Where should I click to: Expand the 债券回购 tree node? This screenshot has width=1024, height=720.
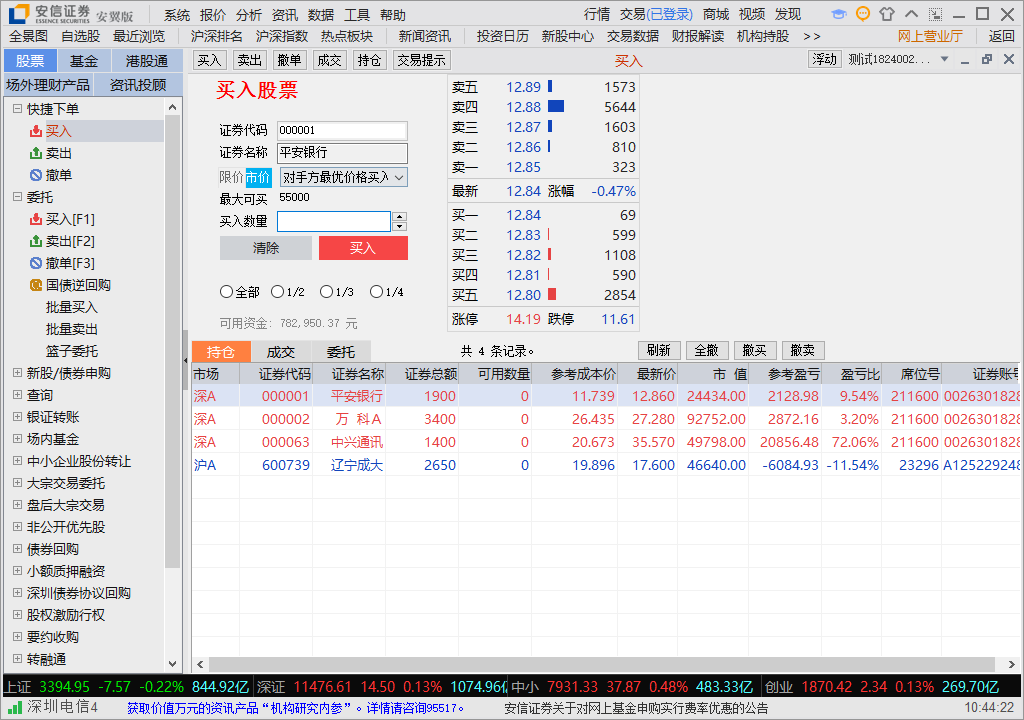point(18,548)
